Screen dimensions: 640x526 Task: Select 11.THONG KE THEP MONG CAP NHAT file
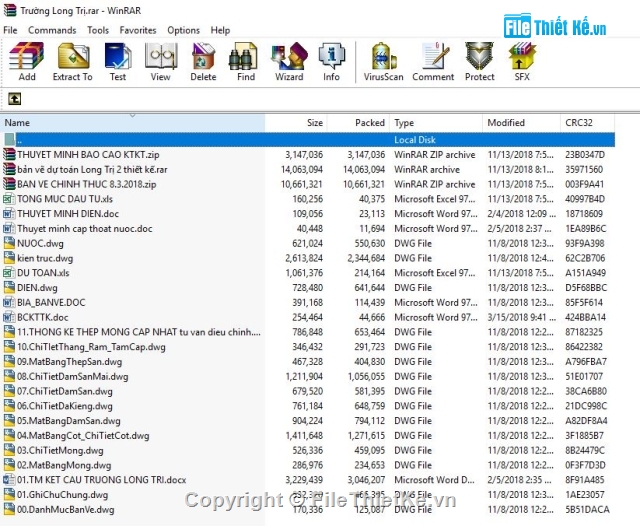click(x=139, y=332)
